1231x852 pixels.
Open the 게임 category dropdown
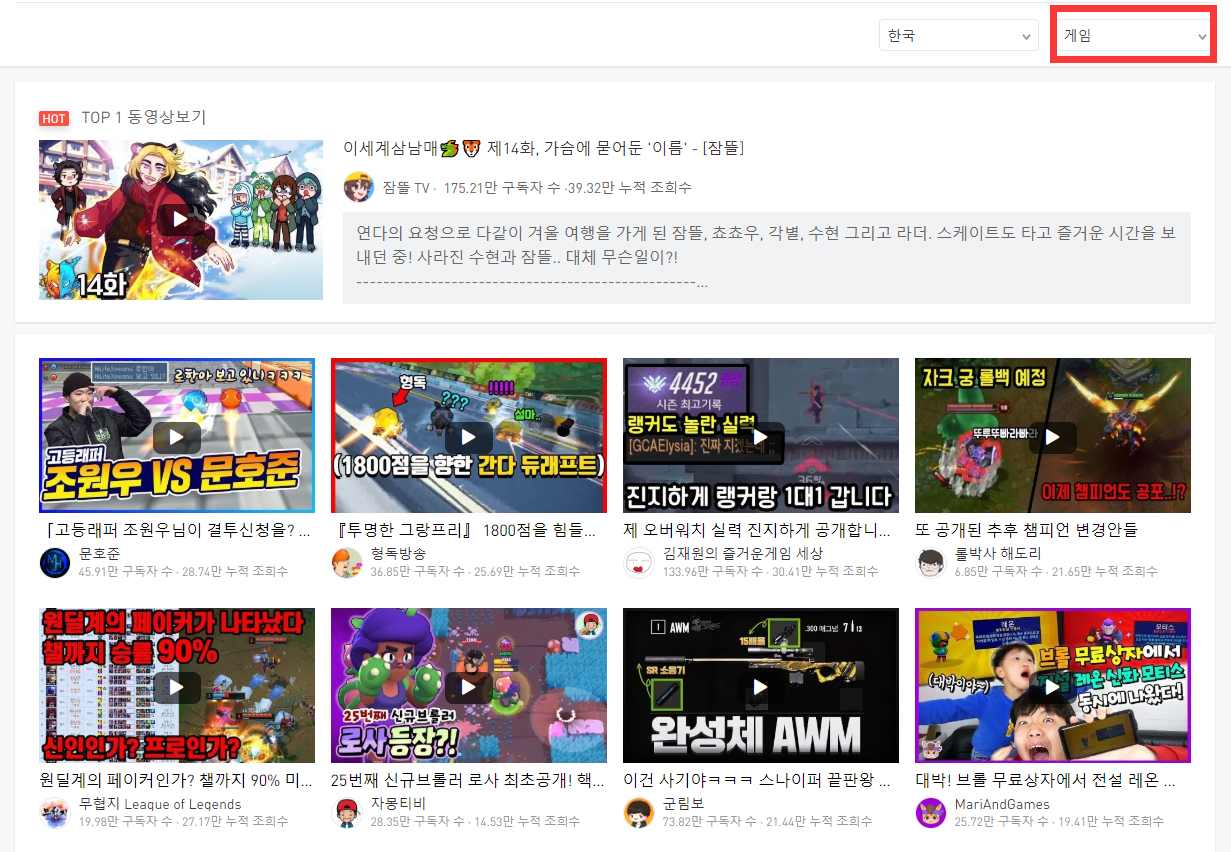coord(1134,36)
